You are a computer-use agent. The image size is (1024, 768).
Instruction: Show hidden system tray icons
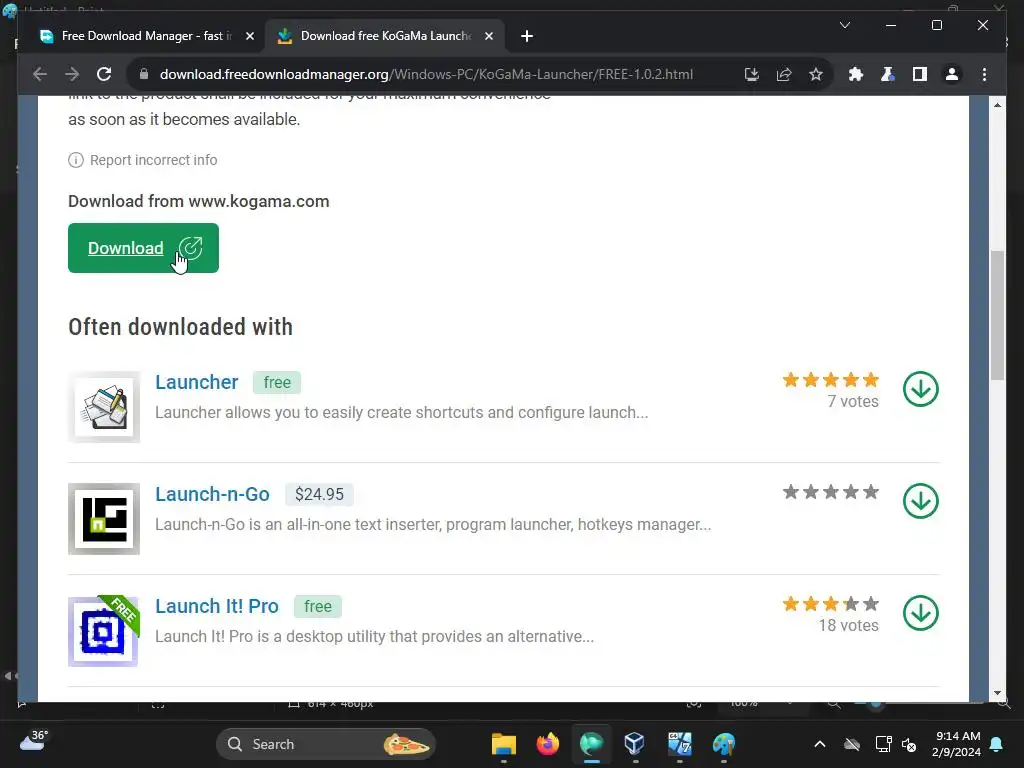click(820, 744)
